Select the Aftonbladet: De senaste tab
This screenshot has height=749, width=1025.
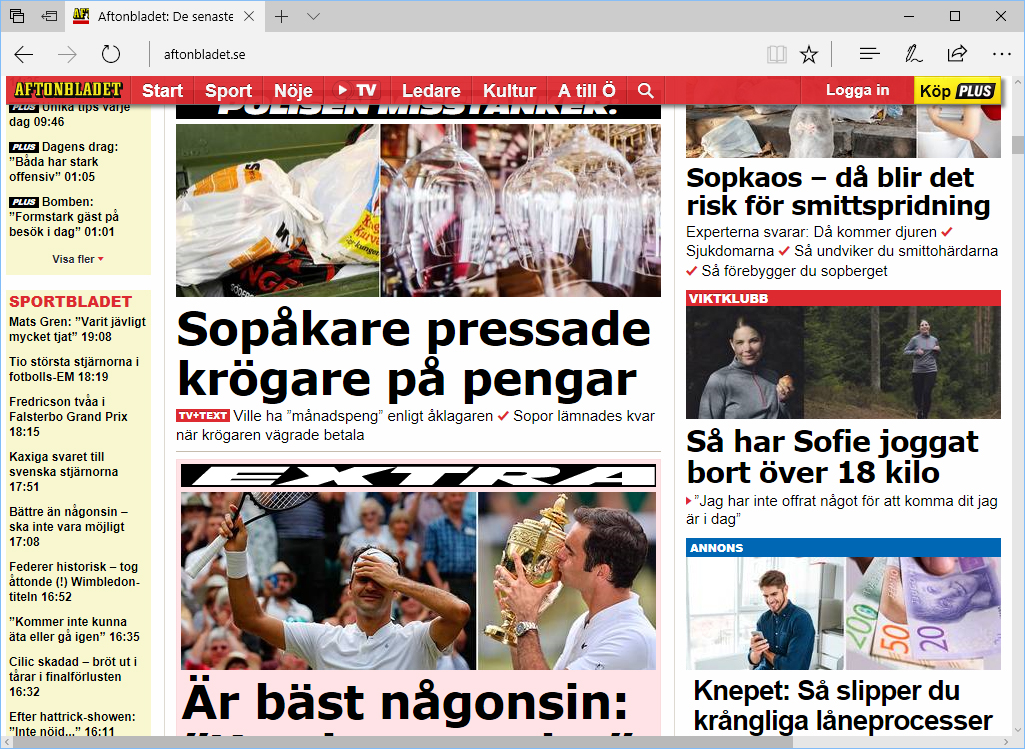click(165, 16)
